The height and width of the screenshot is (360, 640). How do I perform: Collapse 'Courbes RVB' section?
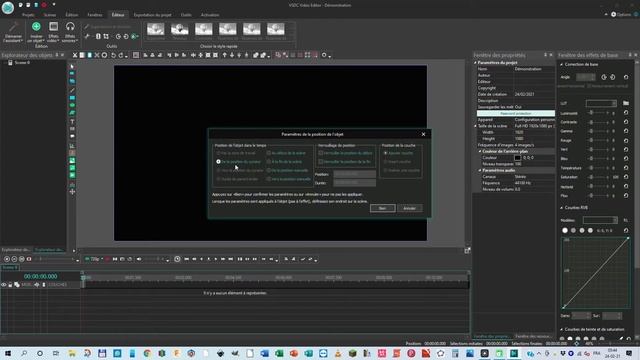tap(562, 208)
